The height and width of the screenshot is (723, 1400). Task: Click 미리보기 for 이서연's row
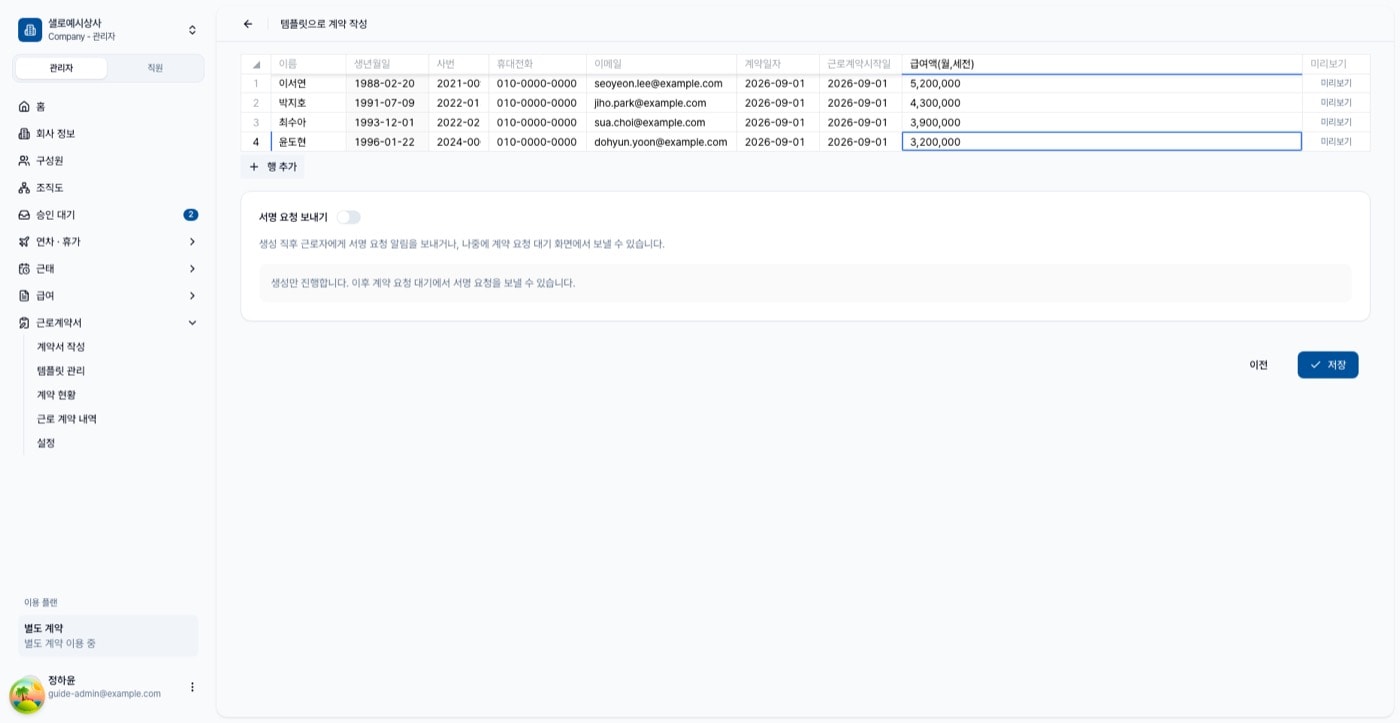click(1336, 83)
